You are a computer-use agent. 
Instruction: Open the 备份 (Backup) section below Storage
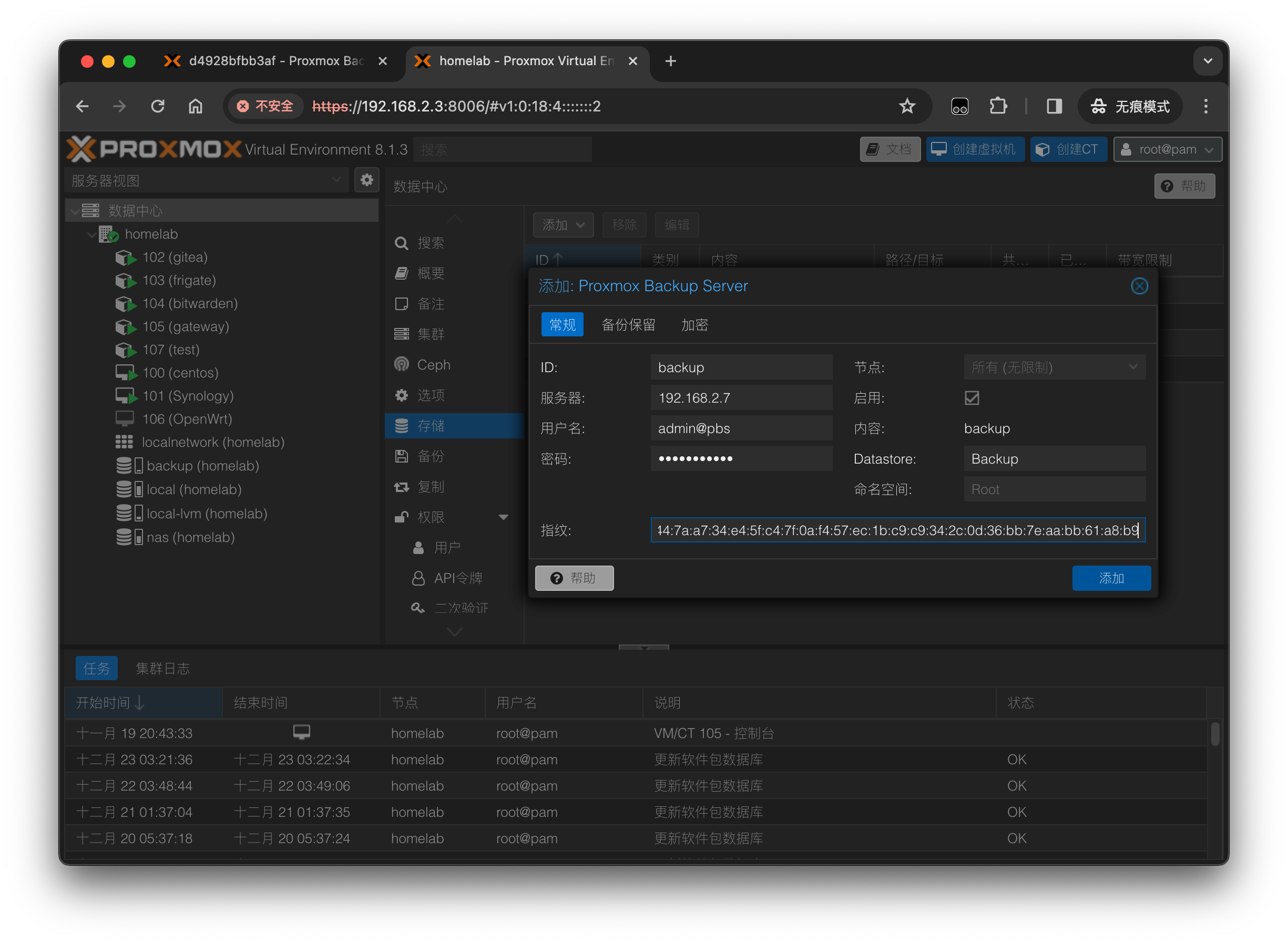[x=431, y=456]
